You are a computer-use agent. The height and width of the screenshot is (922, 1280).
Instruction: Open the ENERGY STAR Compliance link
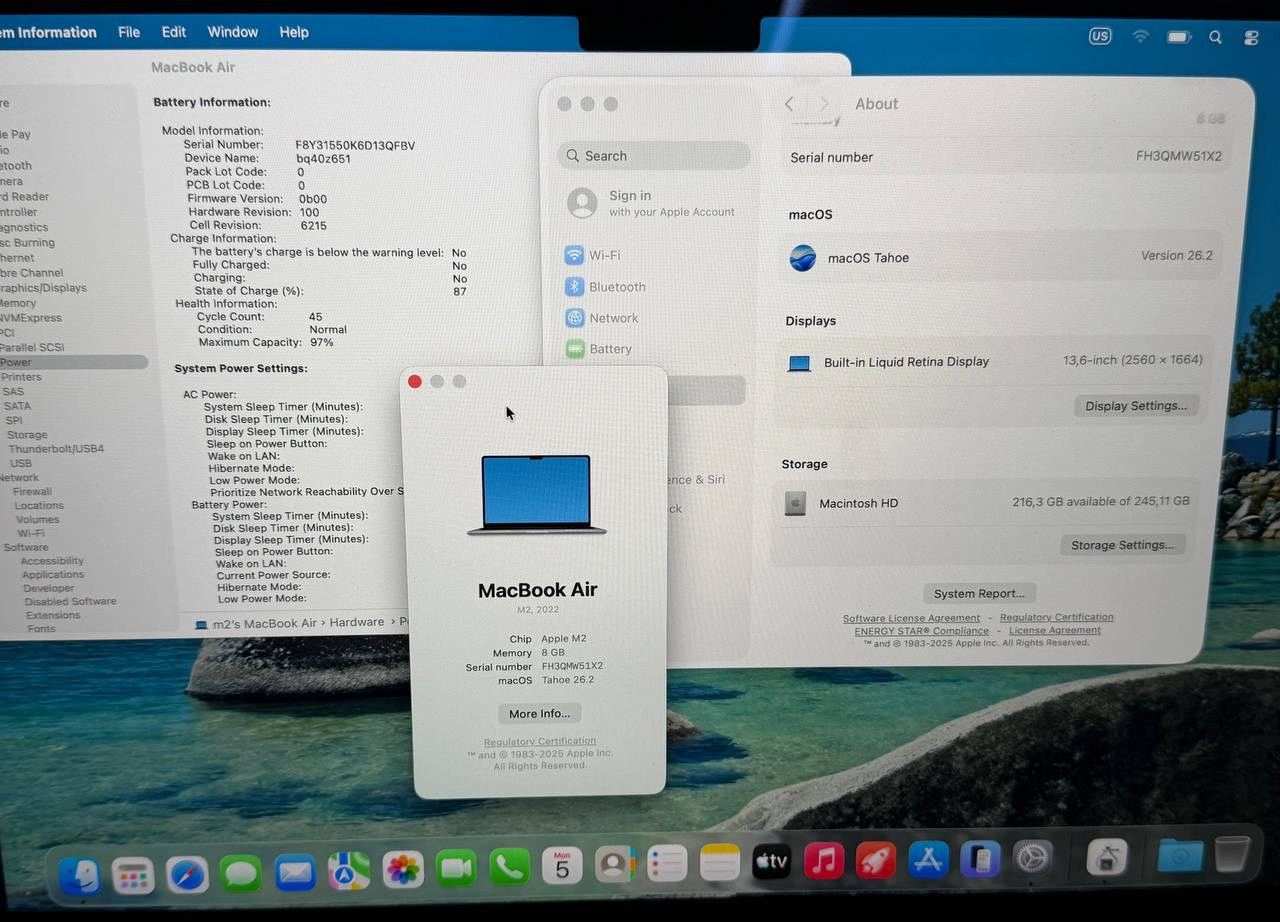pyautogui.click(x=921, y=631)
